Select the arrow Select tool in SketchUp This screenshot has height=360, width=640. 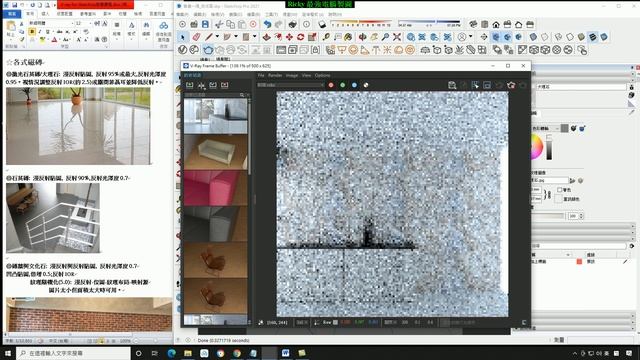click(182, 37)
